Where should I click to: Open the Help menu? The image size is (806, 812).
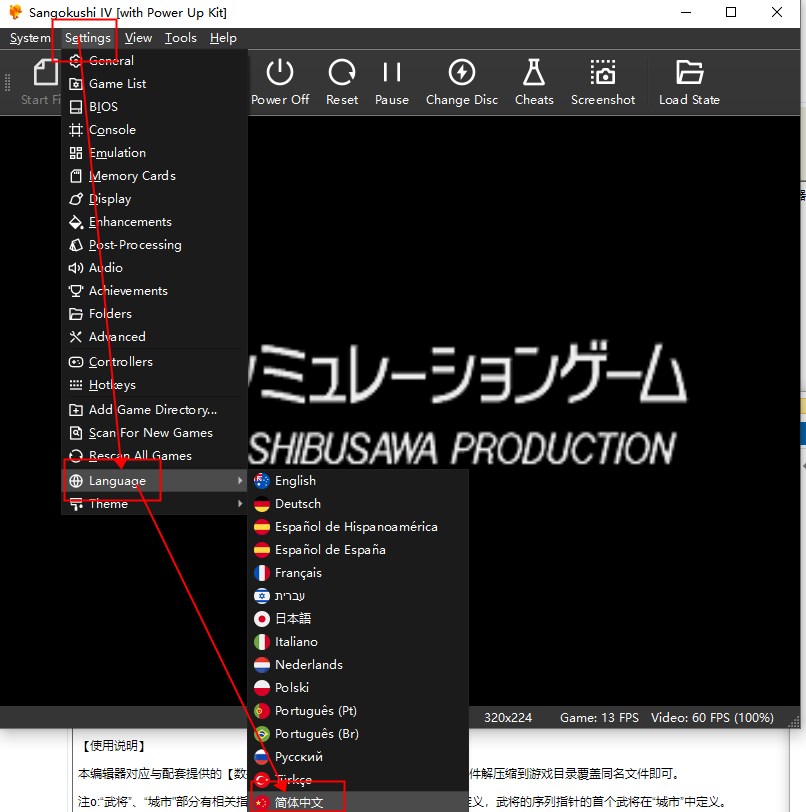(x=223, y=38)
